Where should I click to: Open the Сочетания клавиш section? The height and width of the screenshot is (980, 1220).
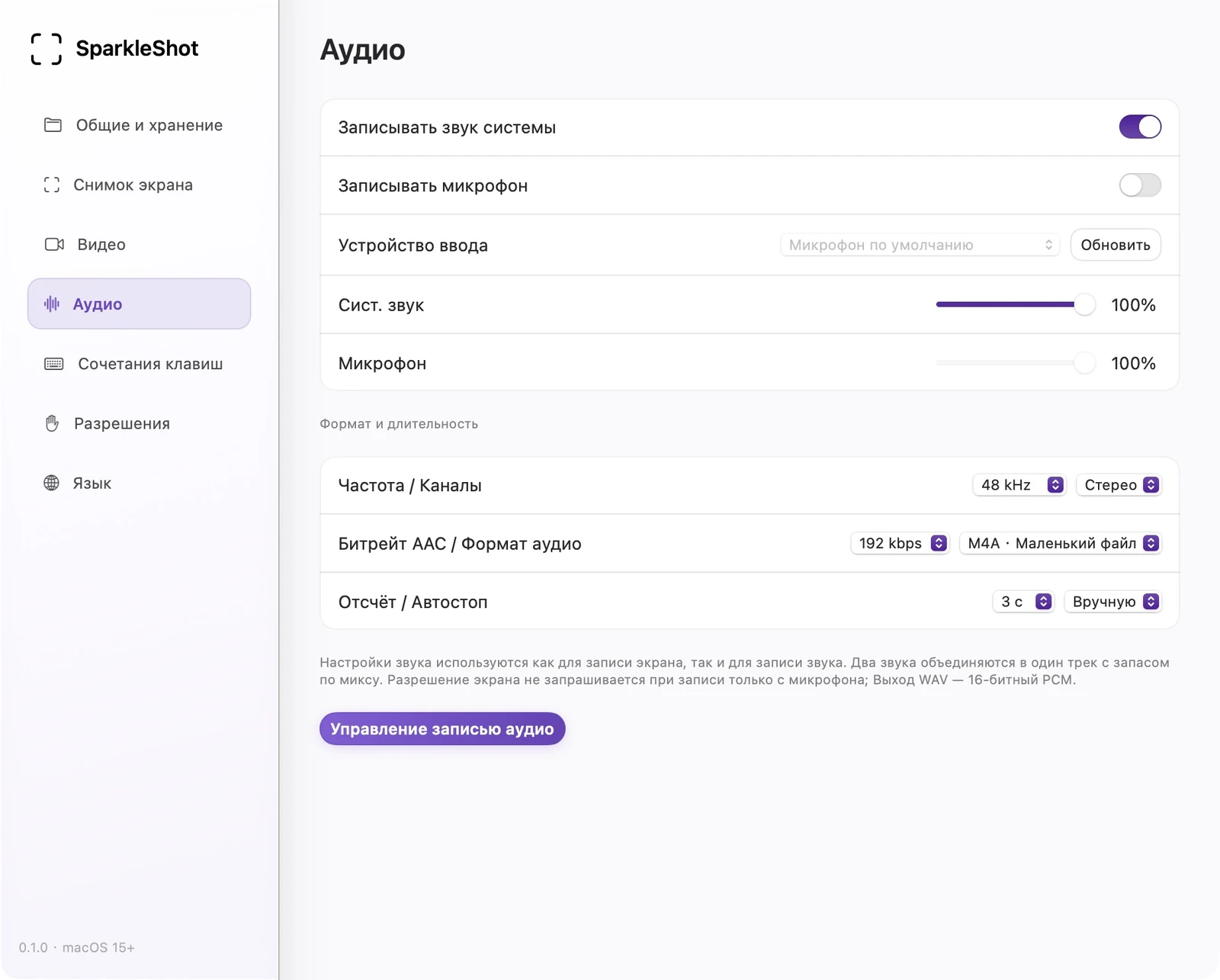139,364
